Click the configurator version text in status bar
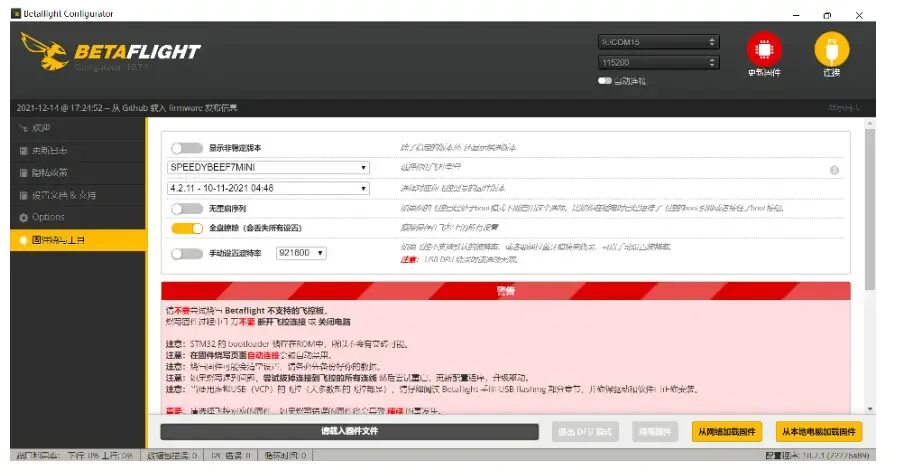The image size is (898, 473). [817, 456]
